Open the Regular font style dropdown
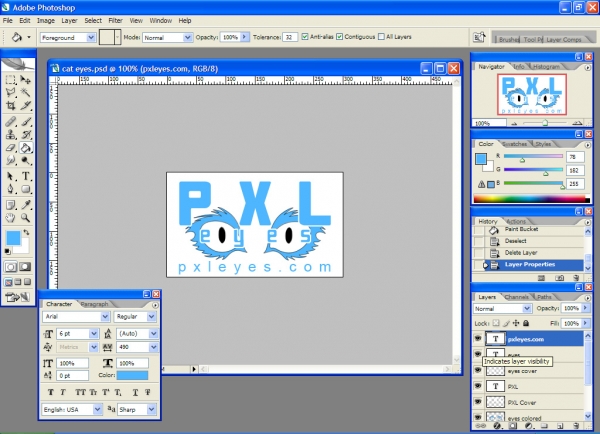 pos(152,317)
